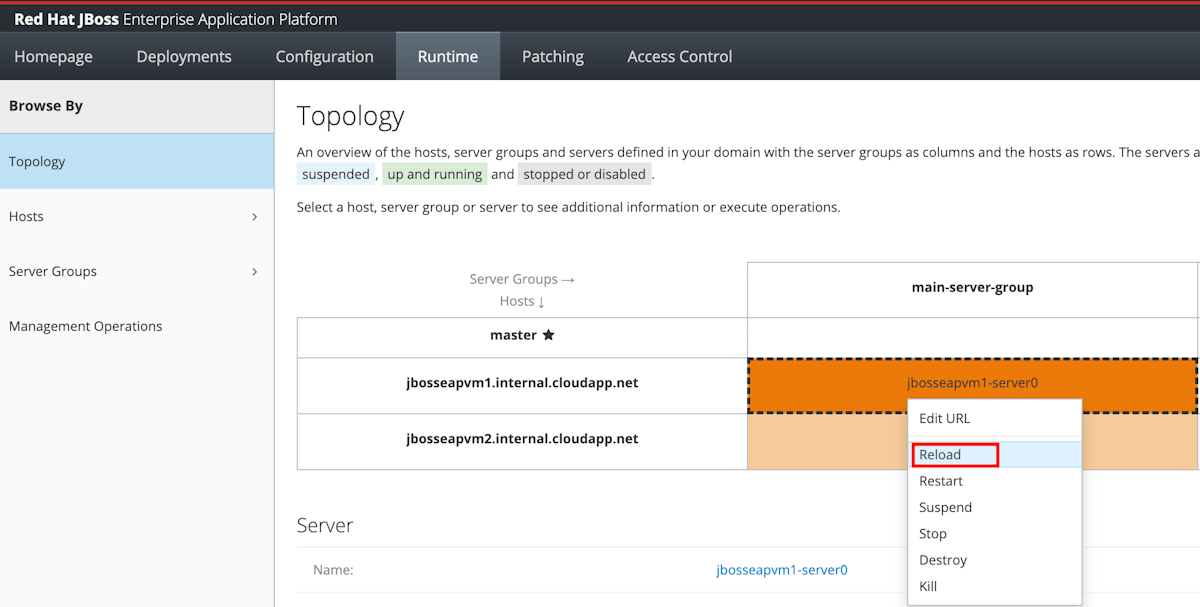Open the Configuration tab
This screenshot has height=607, width=1200.
(323, 56)
